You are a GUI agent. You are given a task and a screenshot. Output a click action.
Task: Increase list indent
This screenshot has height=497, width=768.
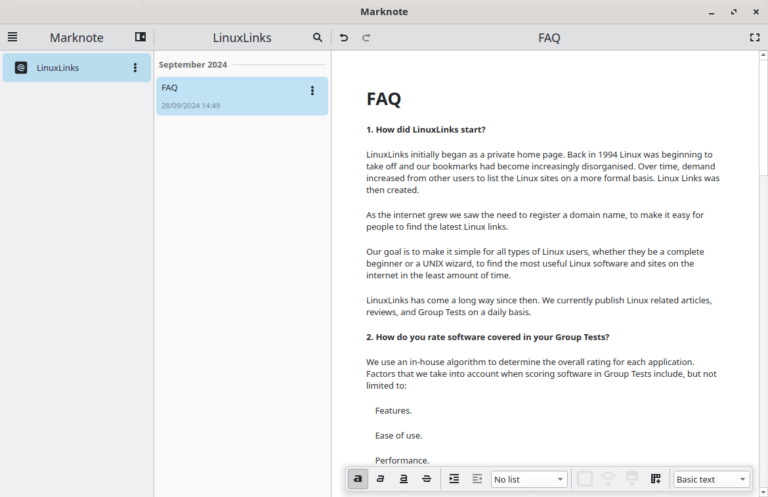[x=454, y=478]
